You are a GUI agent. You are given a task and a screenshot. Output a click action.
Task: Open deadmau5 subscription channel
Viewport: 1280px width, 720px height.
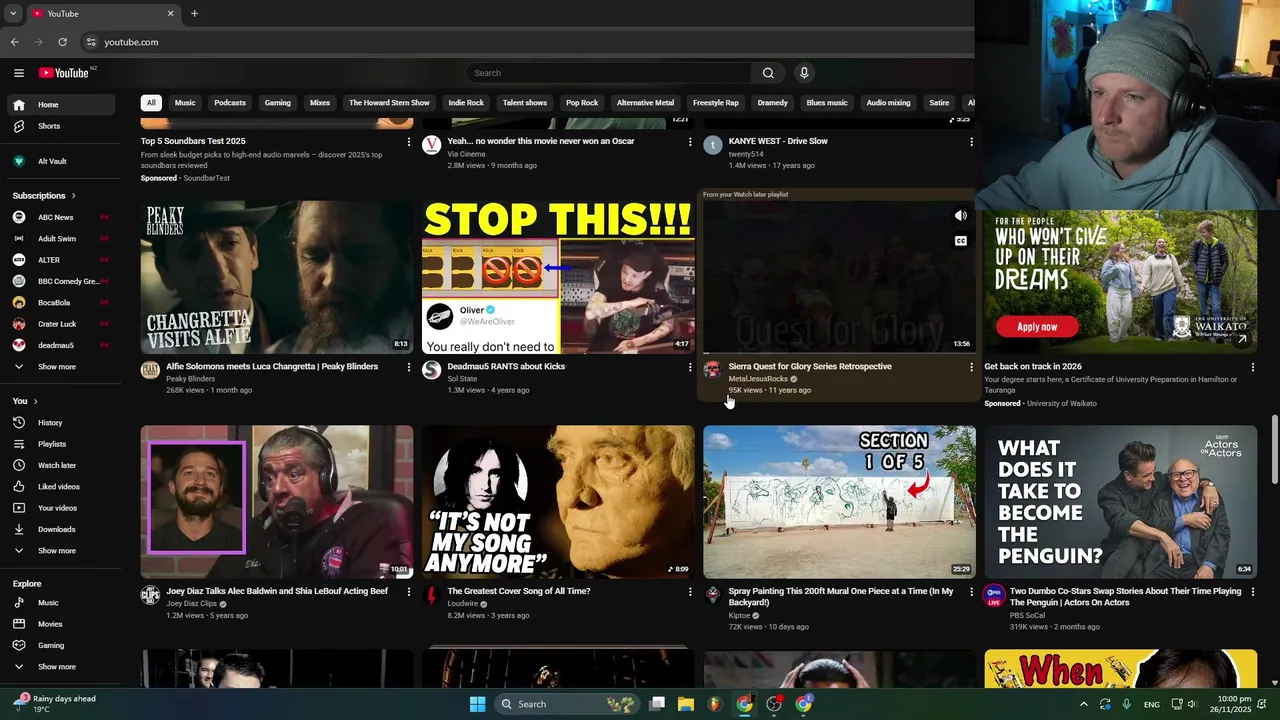(60, 345)
